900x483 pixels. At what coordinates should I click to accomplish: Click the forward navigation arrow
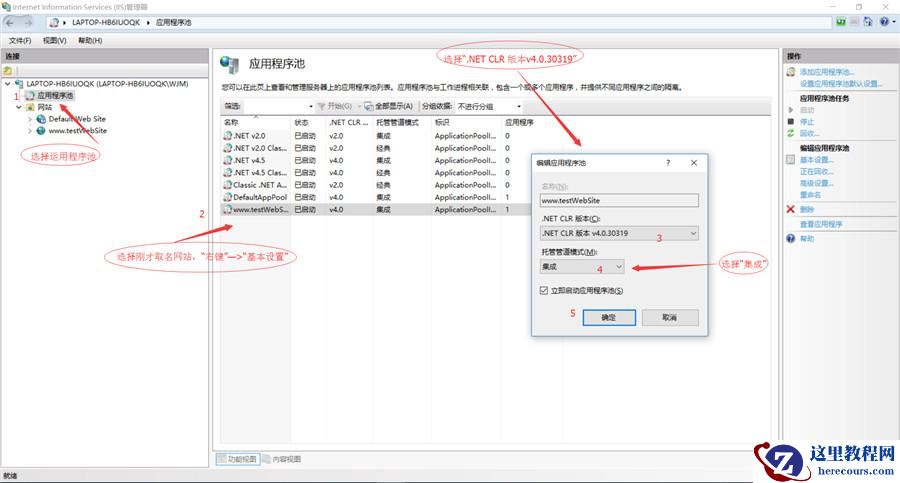coord(28,22)
